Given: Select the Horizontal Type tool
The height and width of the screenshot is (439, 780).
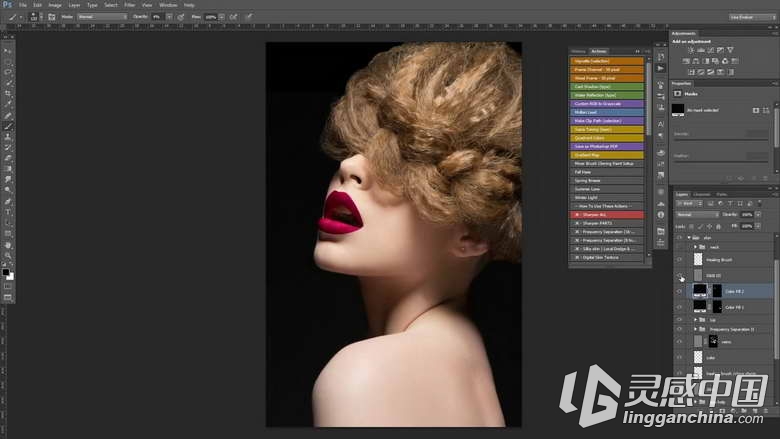Looking at the screenshot, I should tap(7, 212).
